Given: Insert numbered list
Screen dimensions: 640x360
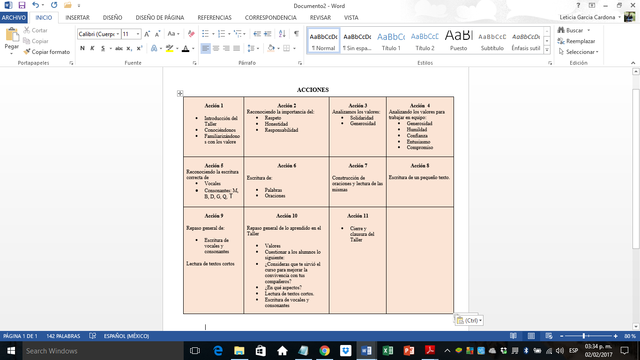Looking at the screenshot, I should click(x=221, y=34).
